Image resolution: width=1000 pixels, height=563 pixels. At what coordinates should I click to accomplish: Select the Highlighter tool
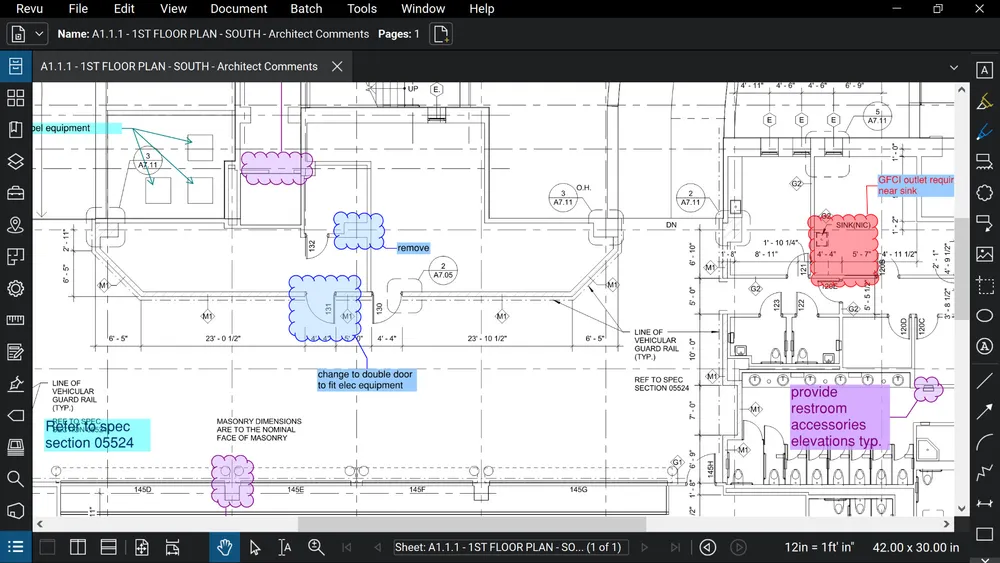point(984,101)
